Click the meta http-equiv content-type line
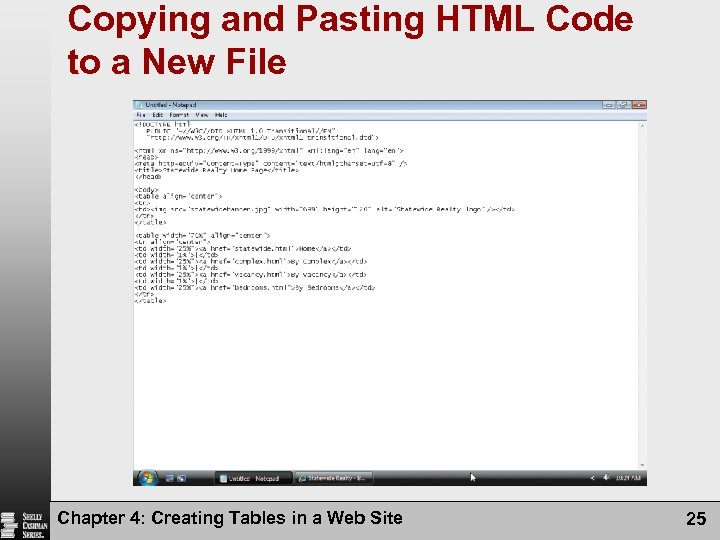The height and width of the screenshot is (540, 720). coord(271,163)
